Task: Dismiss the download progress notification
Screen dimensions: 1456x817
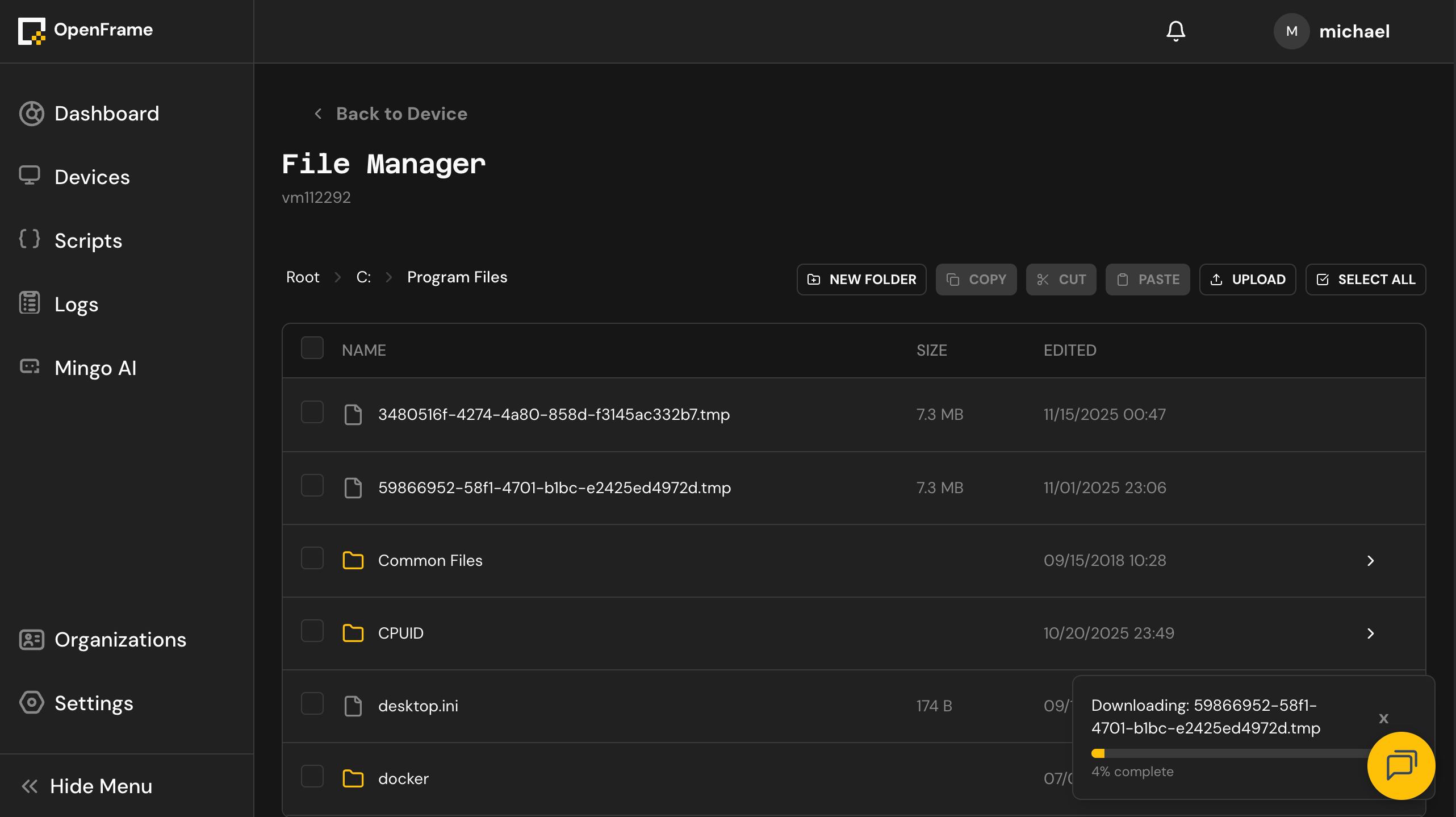Action: (x=1383, y=719)
